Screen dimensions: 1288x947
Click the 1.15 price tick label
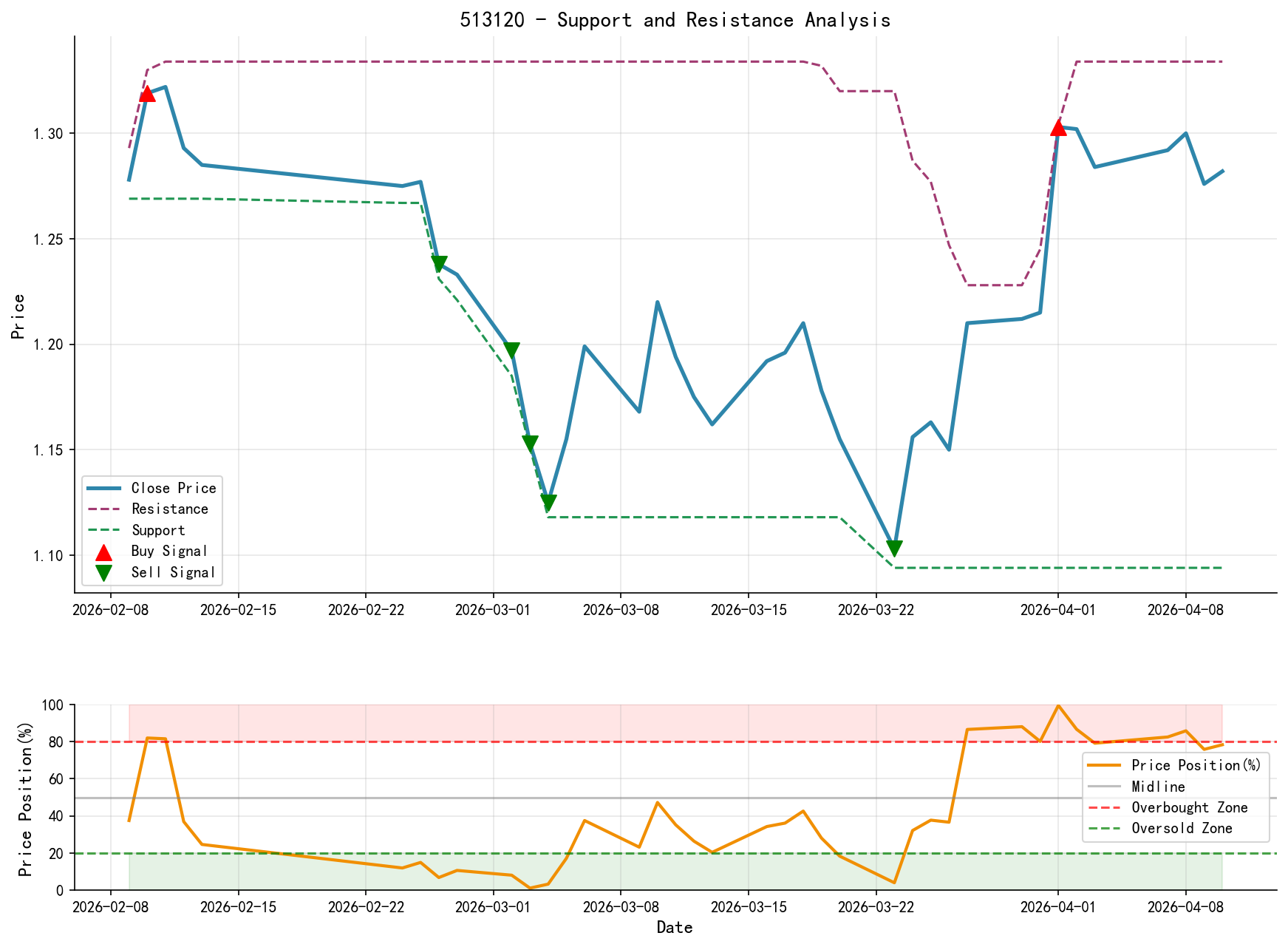(50, 450)
